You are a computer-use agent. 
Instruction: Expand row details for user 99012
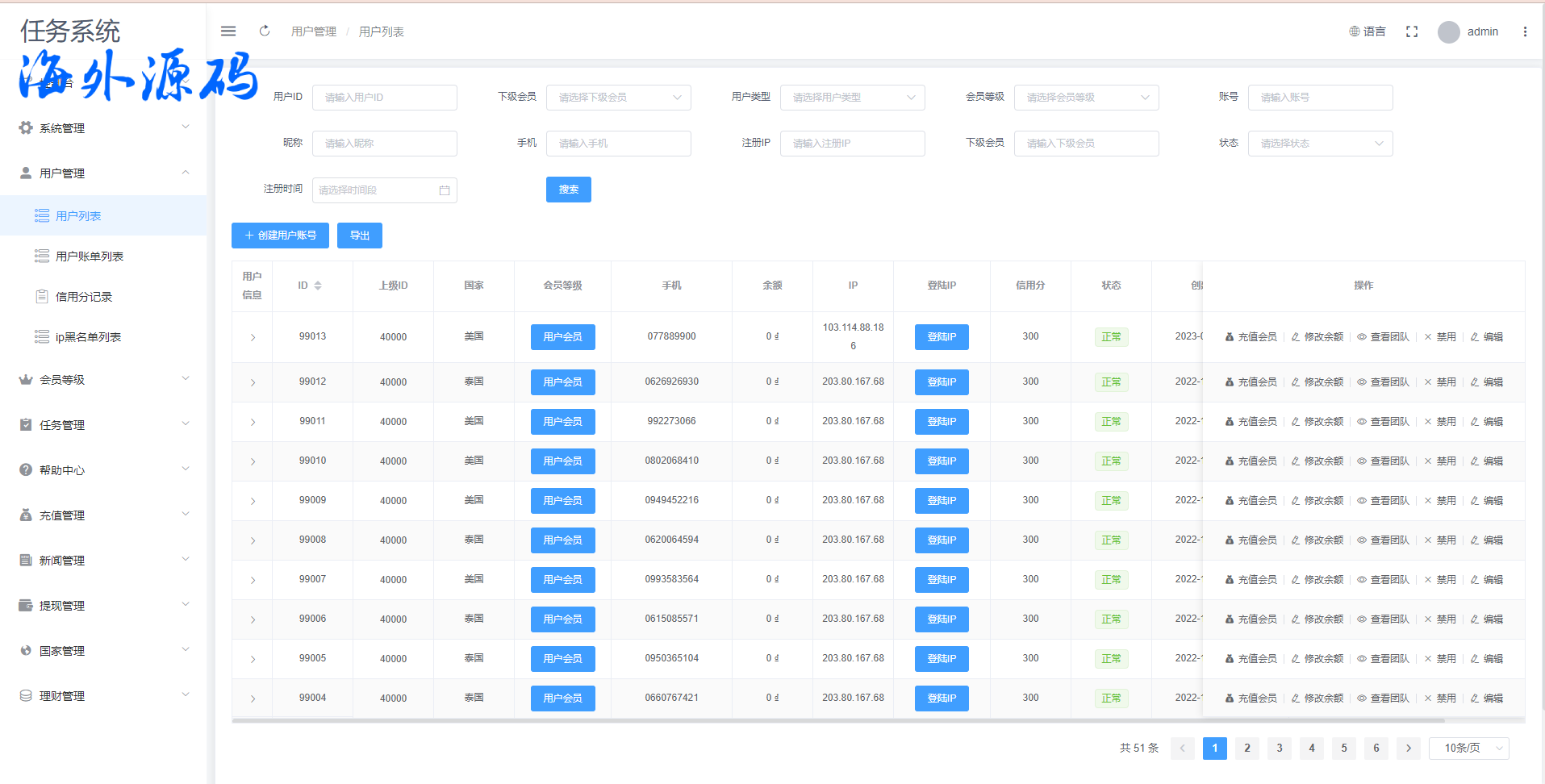[x=253, y=382]
